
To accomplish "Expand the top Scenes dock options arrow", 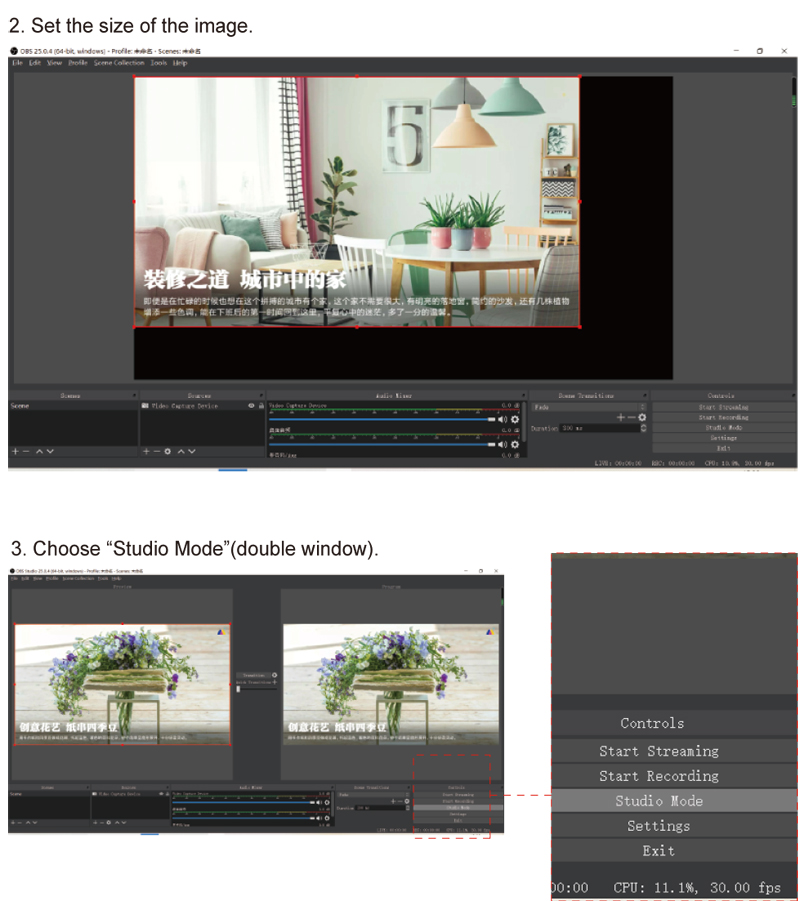I will pyautogui.click(x=134, y=395).
